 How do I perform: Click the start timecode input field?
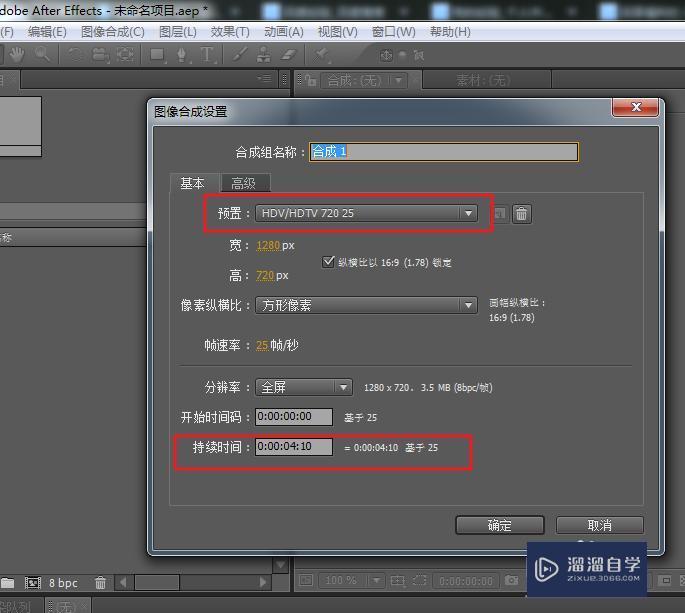point(294,417)
